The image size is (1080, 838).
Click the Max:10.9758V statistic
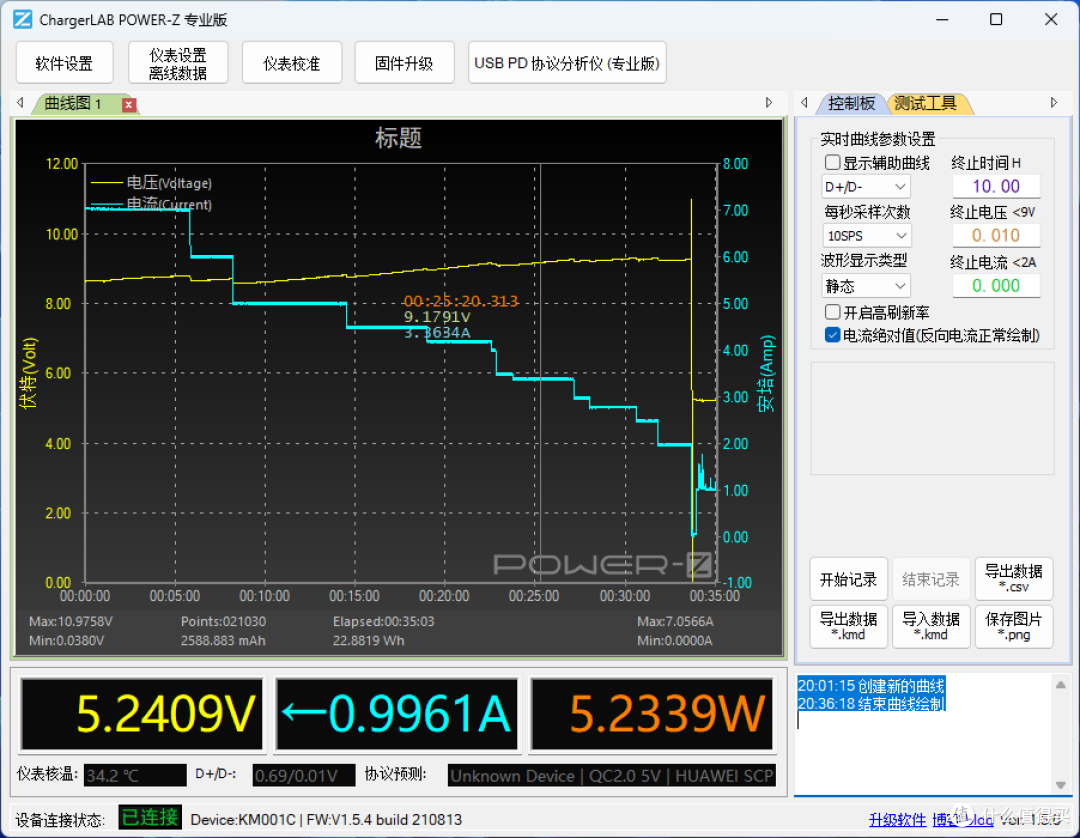[71, 622]
